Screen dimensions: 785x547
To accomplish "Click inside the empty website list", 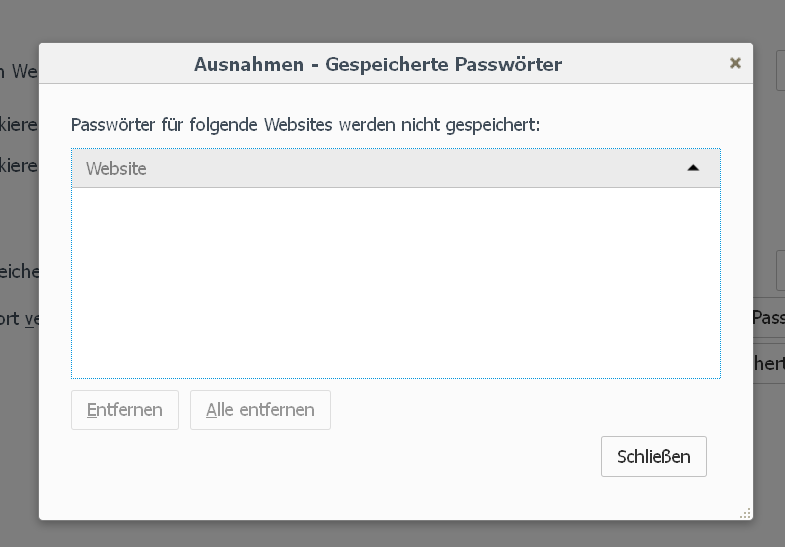I will coord(395,282).
